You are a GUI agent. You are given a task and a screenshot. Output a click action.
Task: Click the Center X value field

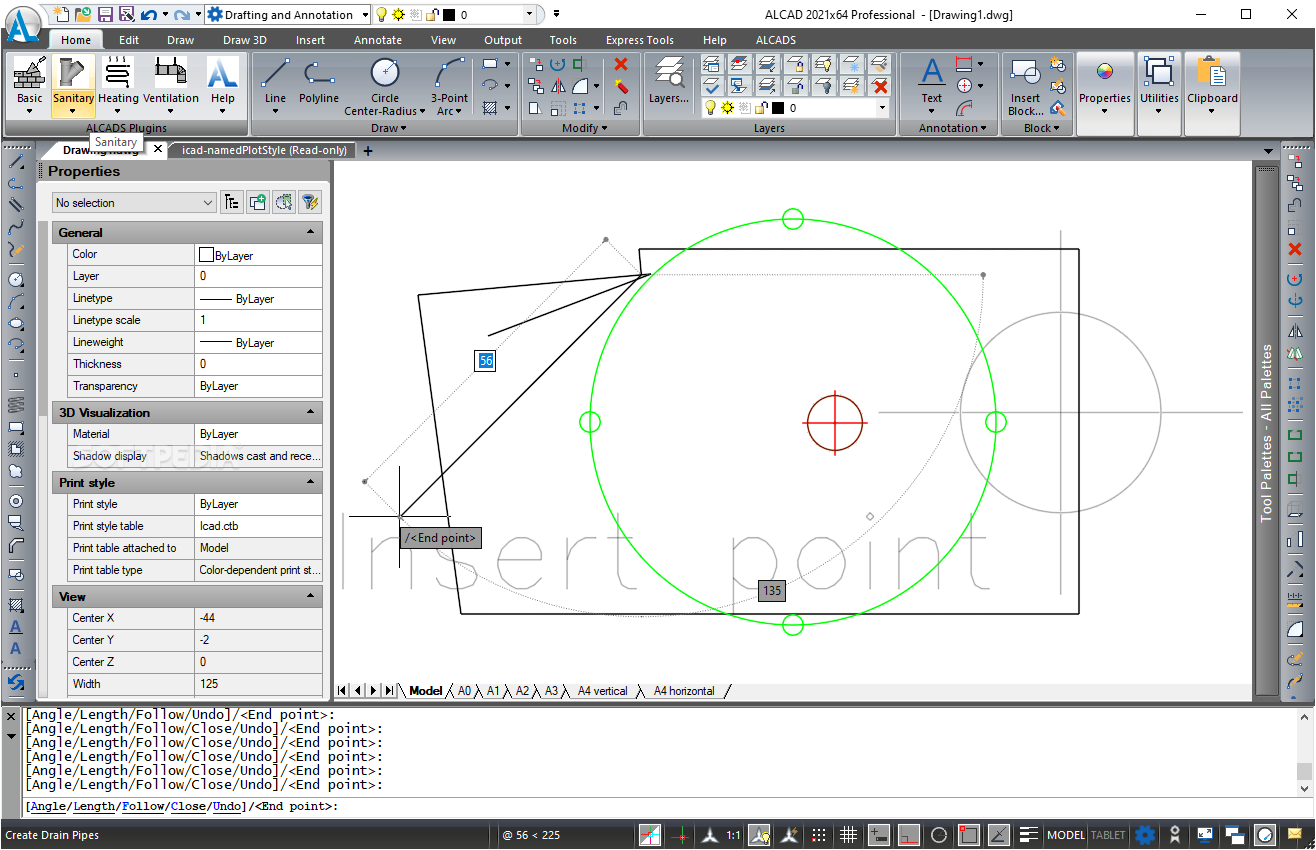point(258,618)
